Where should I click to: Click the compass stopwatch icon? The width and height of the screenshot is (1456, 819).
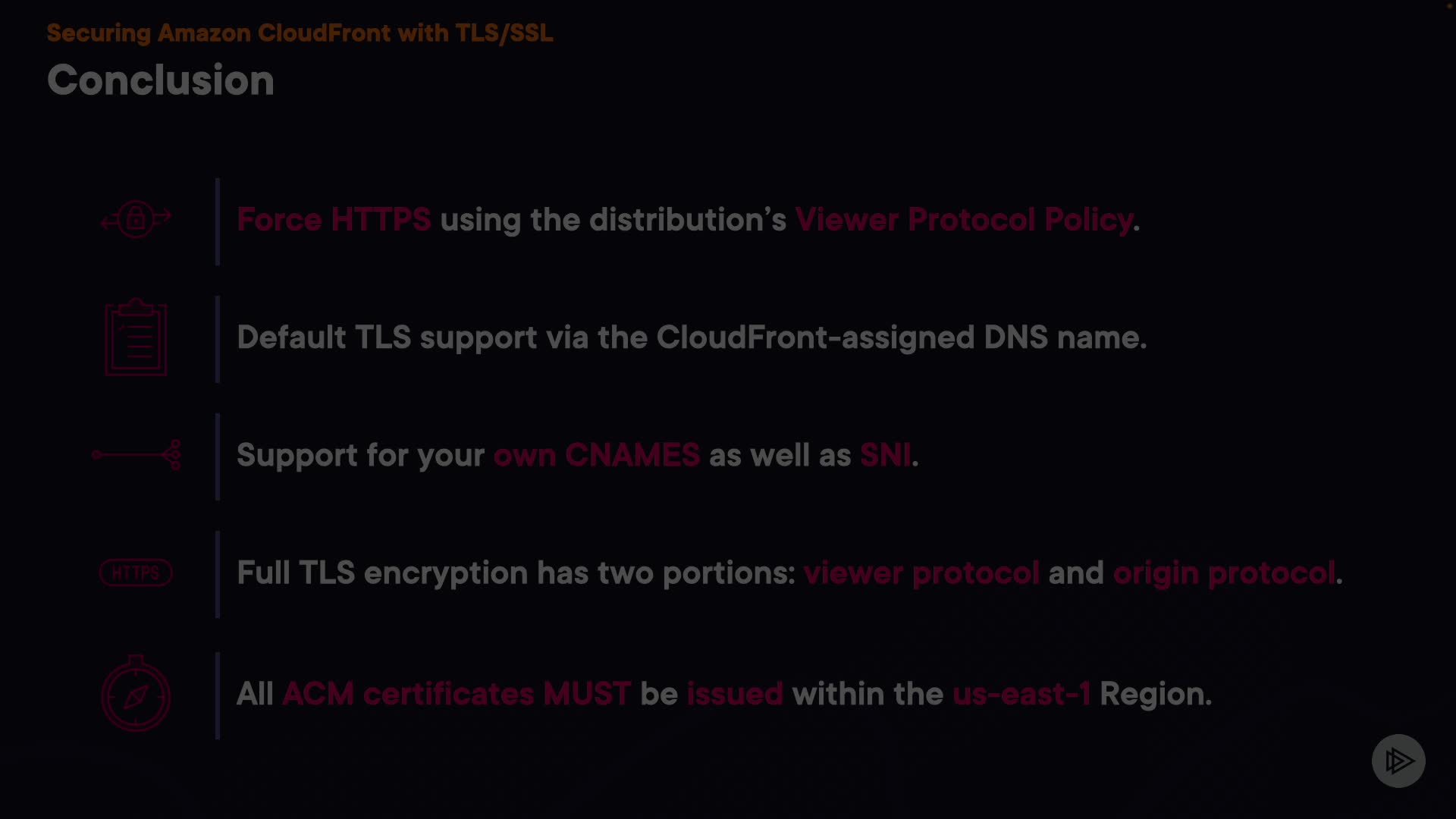136,694
